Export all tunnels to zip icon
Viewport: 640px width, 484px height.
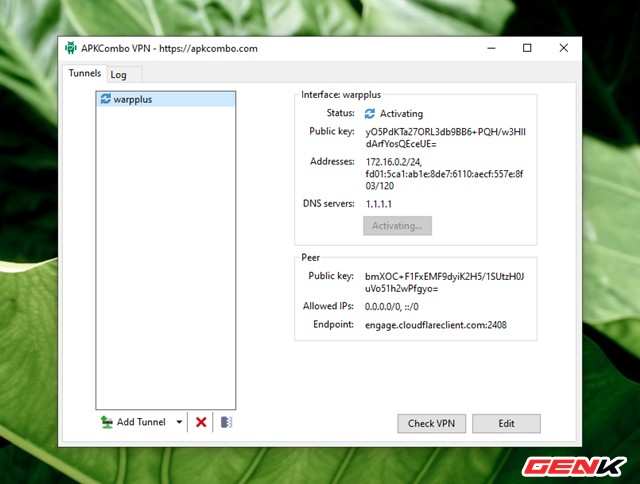227,422
